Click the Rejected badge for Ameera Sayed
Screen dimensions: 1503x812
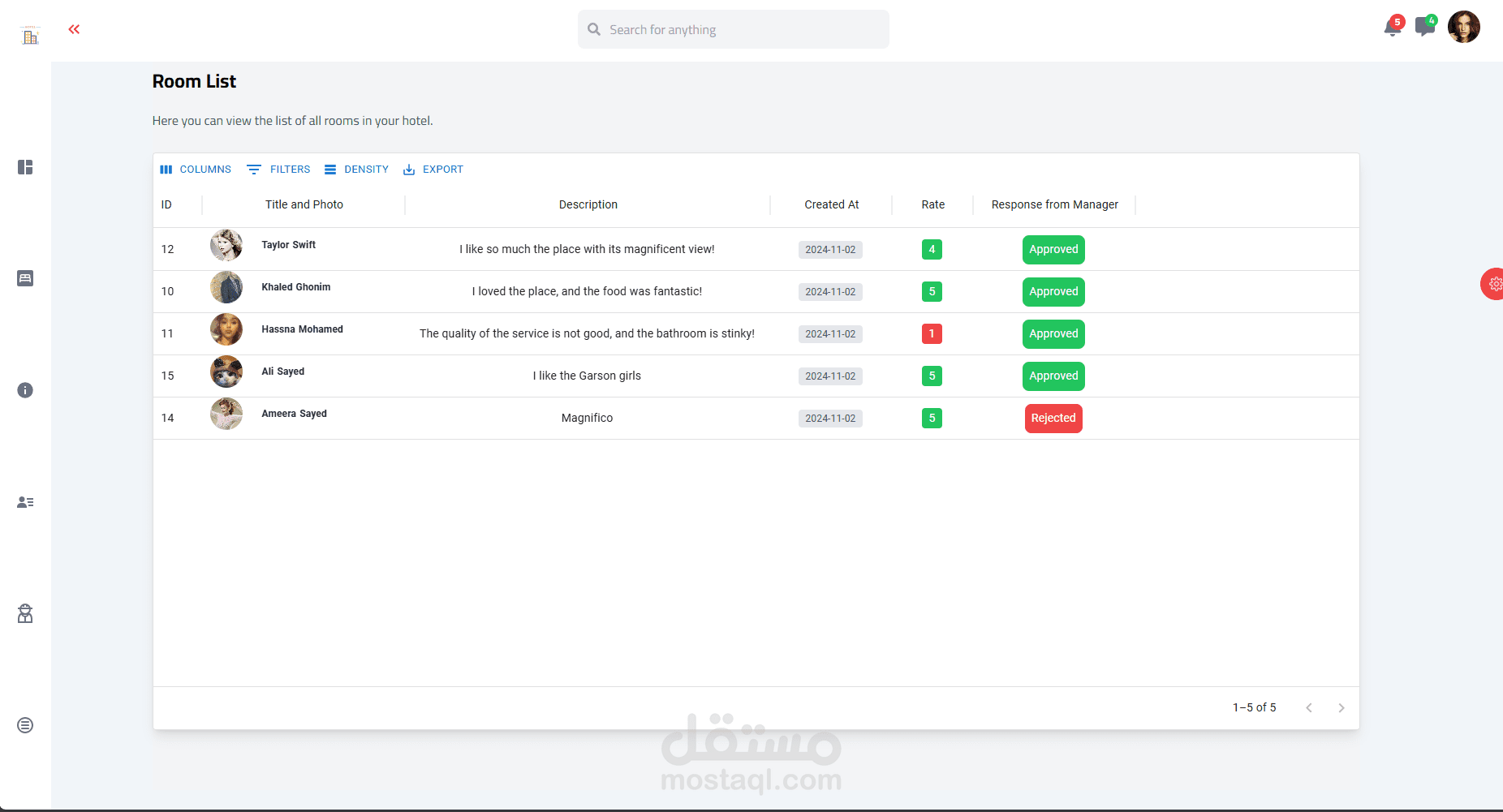(1053, 419)
